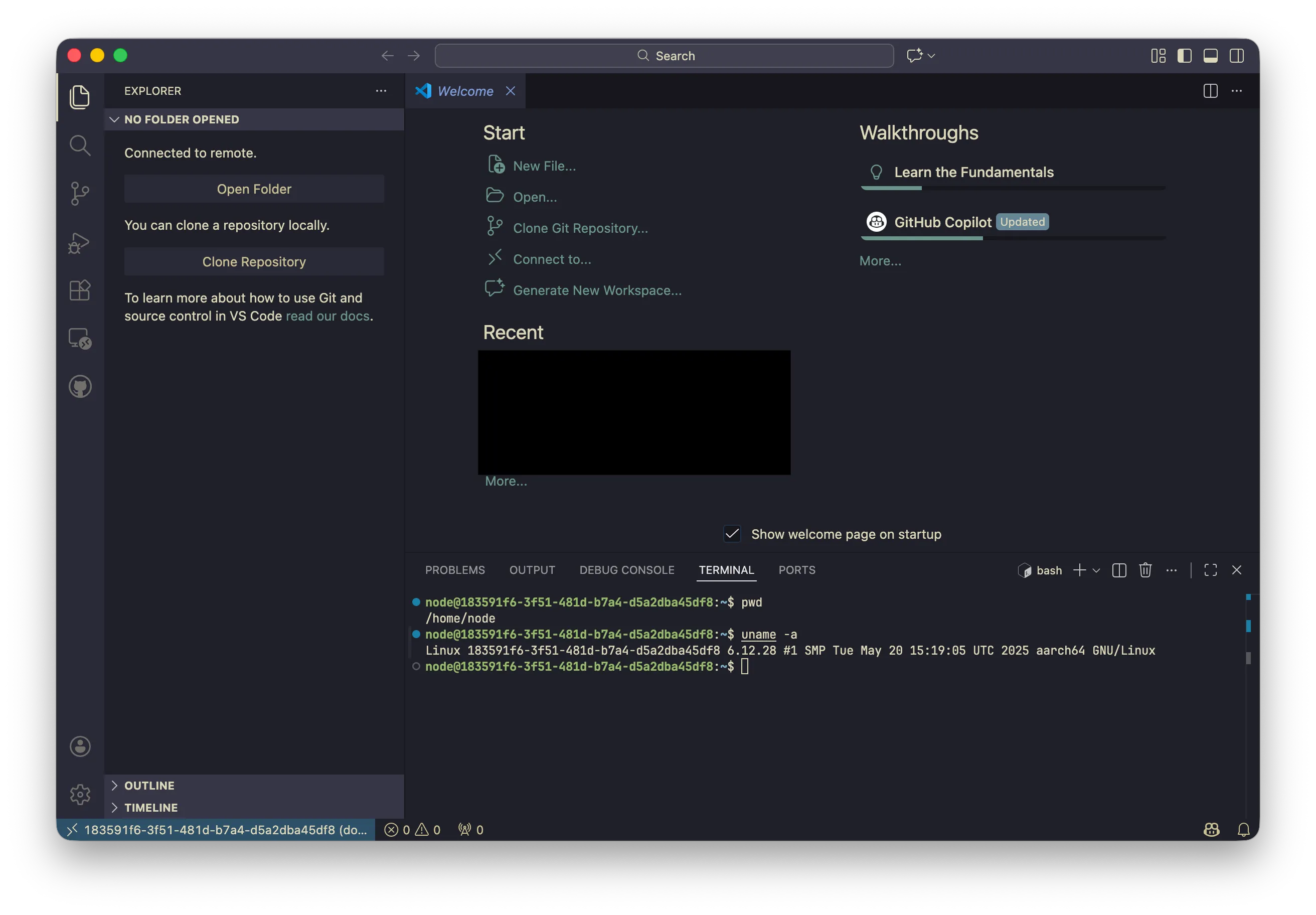Toggle the primary side bar visibility
Image resolution: width=1316 pixels, height=915 pixels.
click(x=1184, y=56)
